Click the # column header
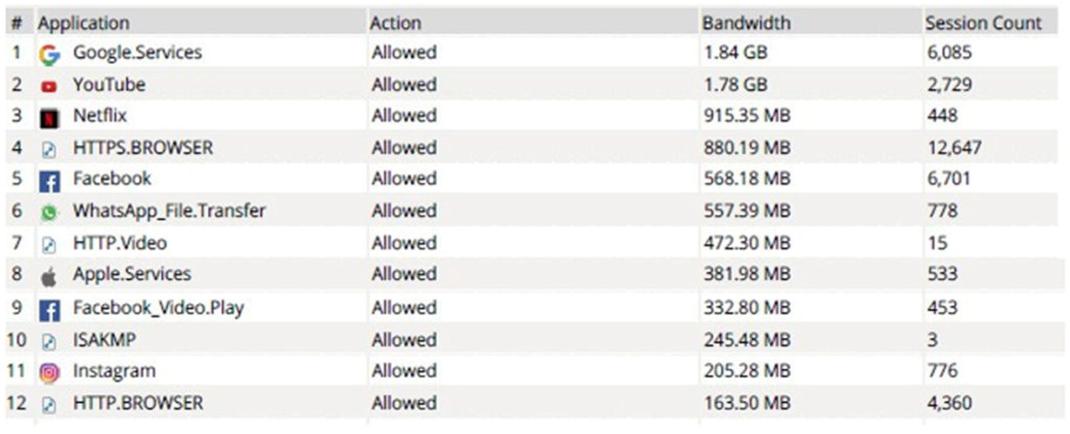 pyautogui.click(x=16, y=22)
